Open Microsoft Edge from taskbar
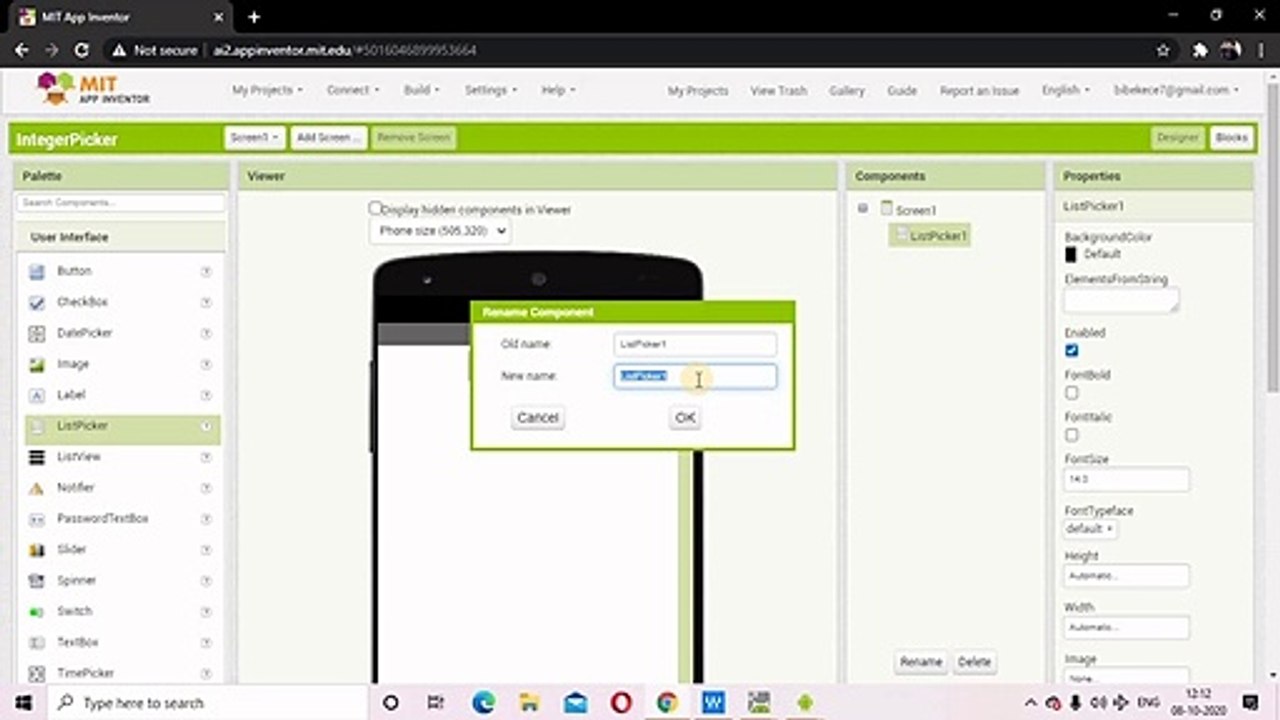Viewport: 1280px width, 720px height. [x=483, y=702]
